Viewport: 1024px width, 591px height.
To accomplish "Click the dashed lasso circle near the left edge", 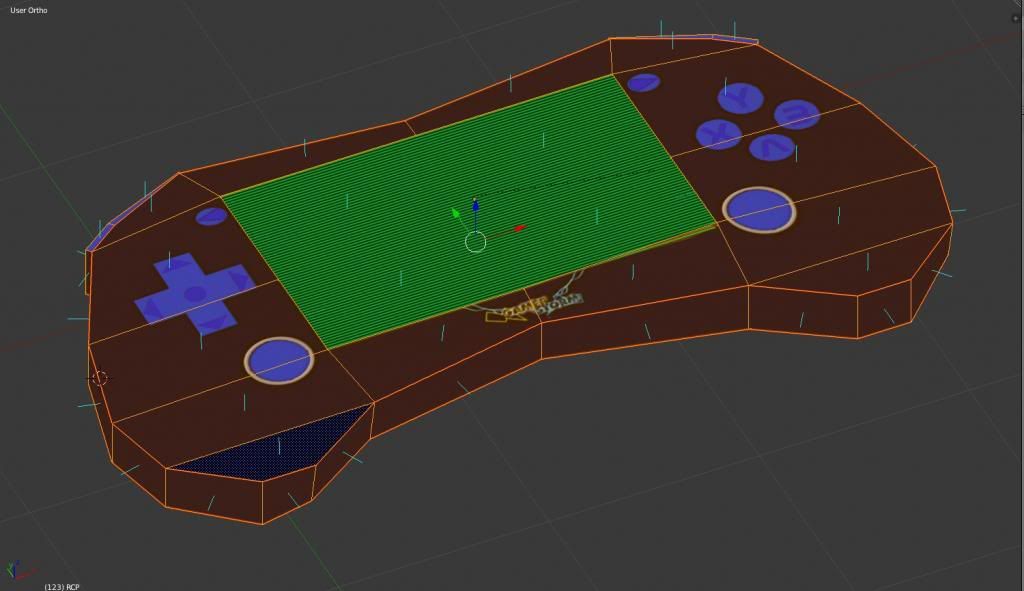I will point(100,378).
